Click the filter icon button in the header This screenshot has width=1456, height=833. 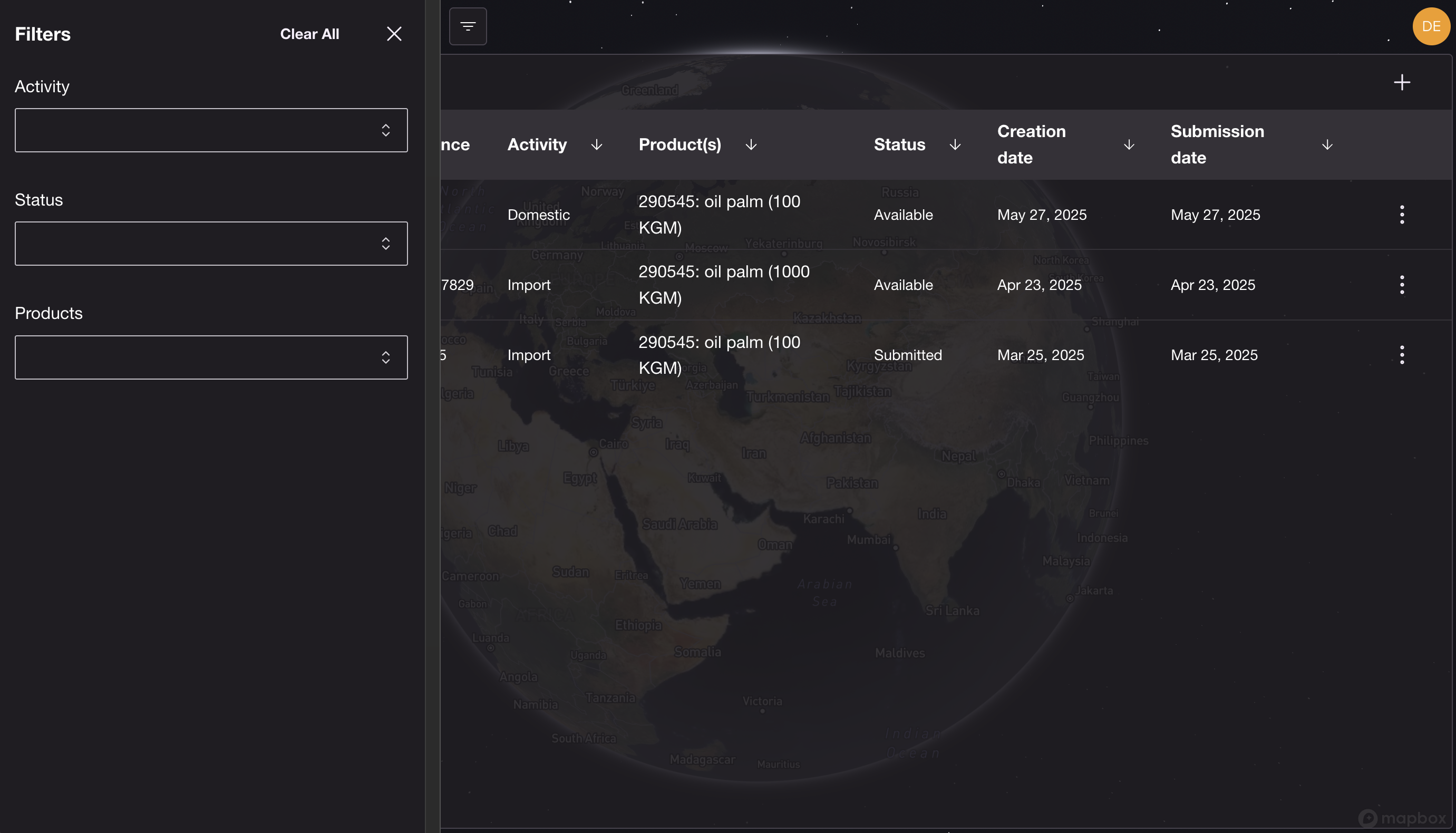[468, 26]
